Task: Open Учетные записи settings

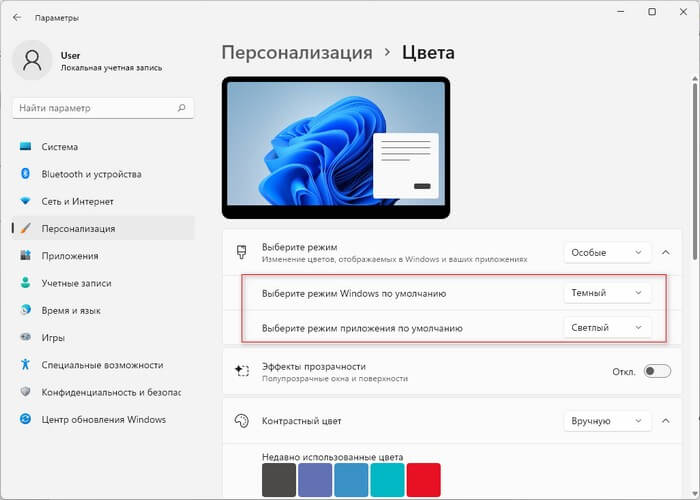Action: pyautogui.click(x=104, y=283)
